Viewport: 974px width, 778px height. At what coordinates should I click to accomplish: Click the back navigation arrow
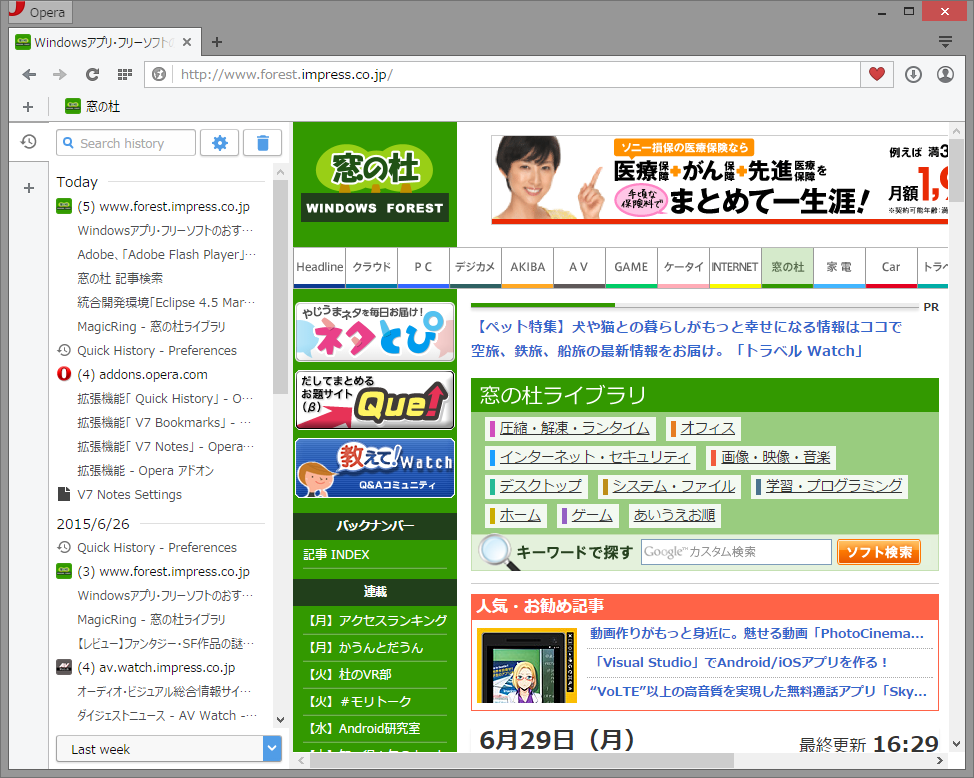tap(28, 73)
